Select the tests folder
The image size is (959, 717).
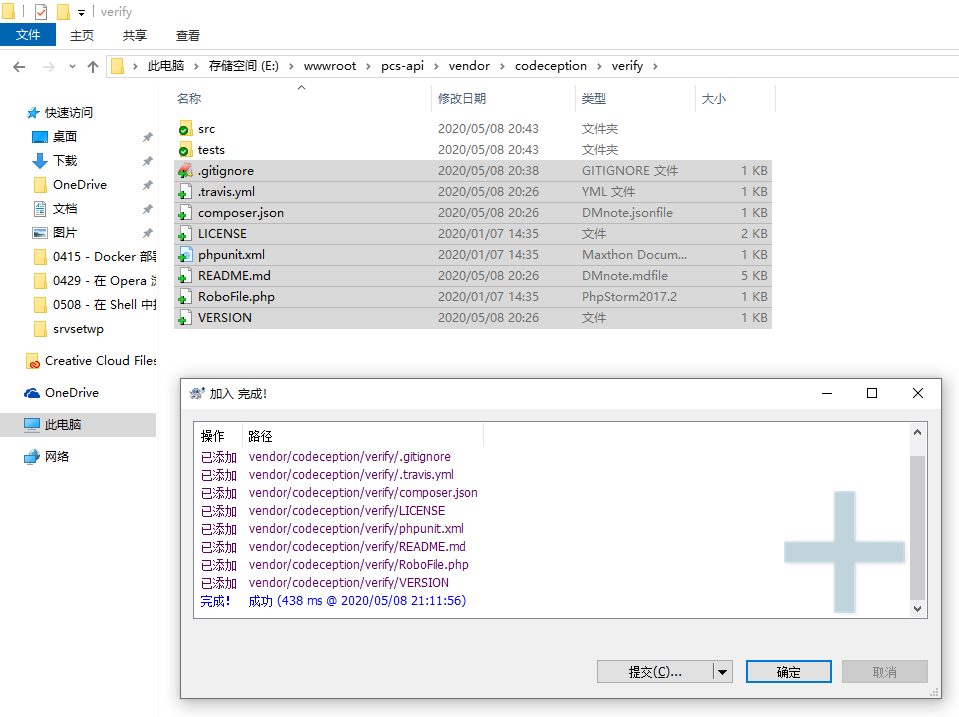coord(210,150)
